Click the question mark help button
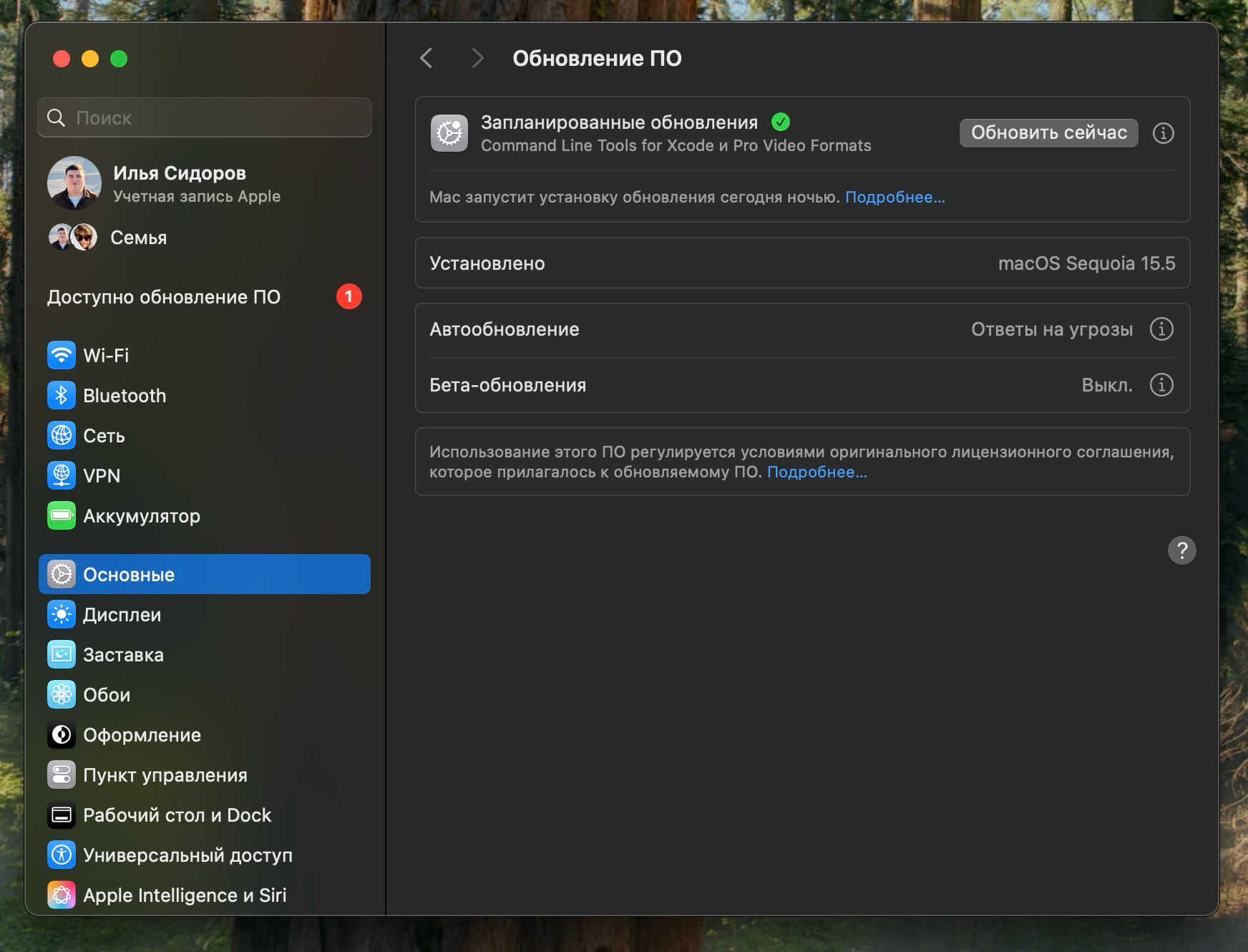This screenshot has width=1248, height=952. 1181,550
